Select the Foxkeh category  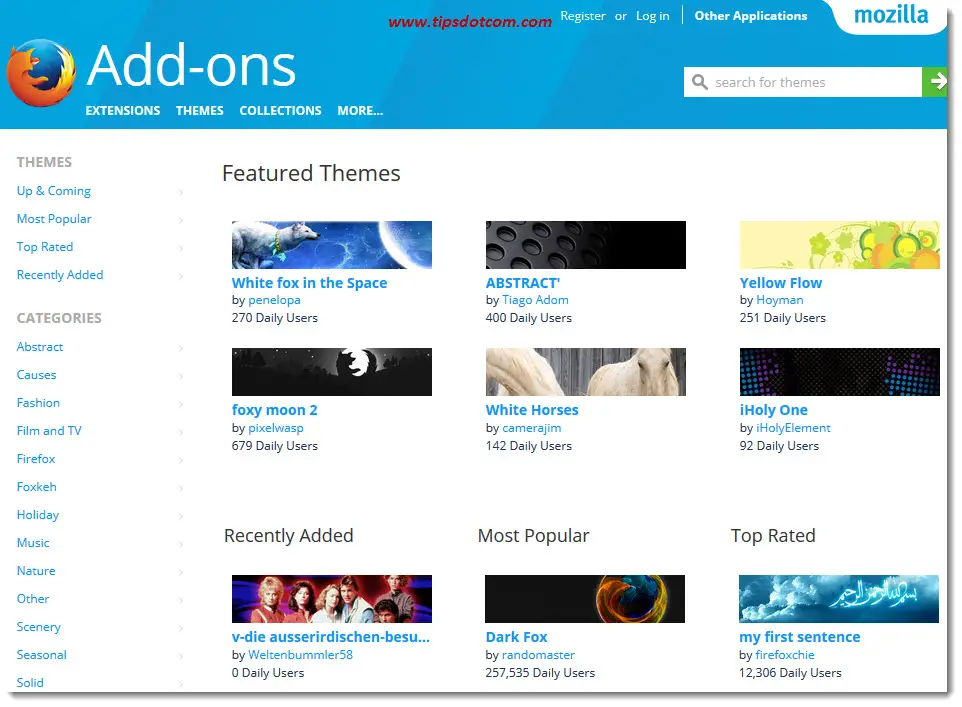point(36,487)
